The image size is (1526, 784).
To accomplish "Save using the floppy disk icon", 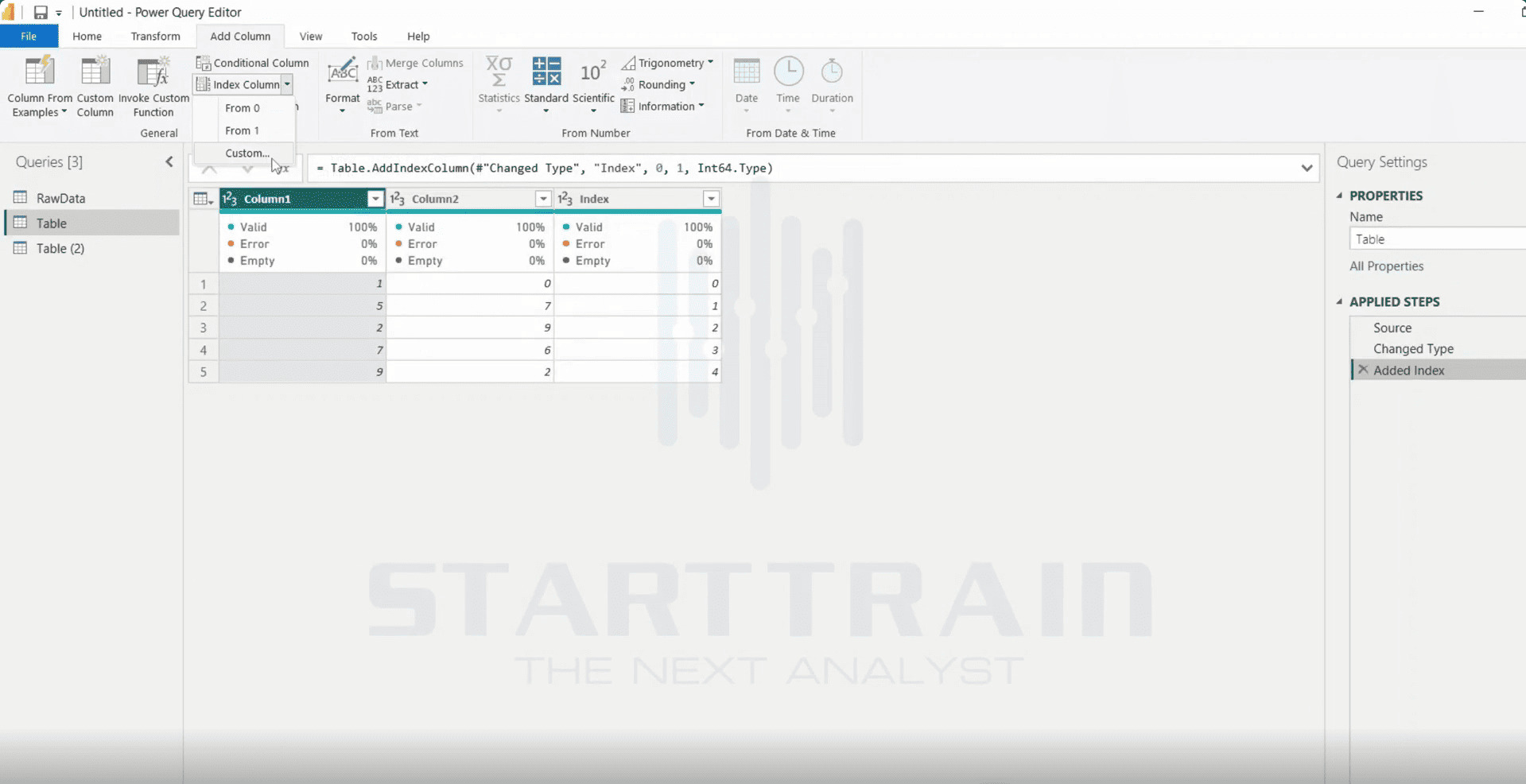I will 41,13.
